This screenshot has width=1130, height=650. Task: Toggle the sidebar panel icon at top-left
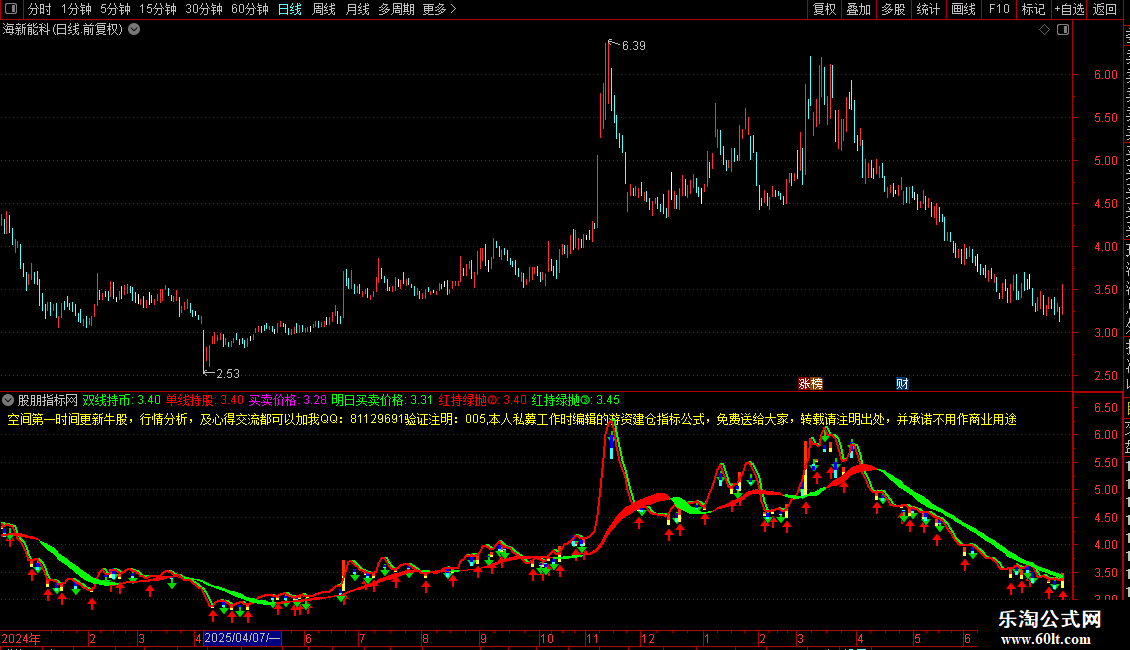point(11,9)
